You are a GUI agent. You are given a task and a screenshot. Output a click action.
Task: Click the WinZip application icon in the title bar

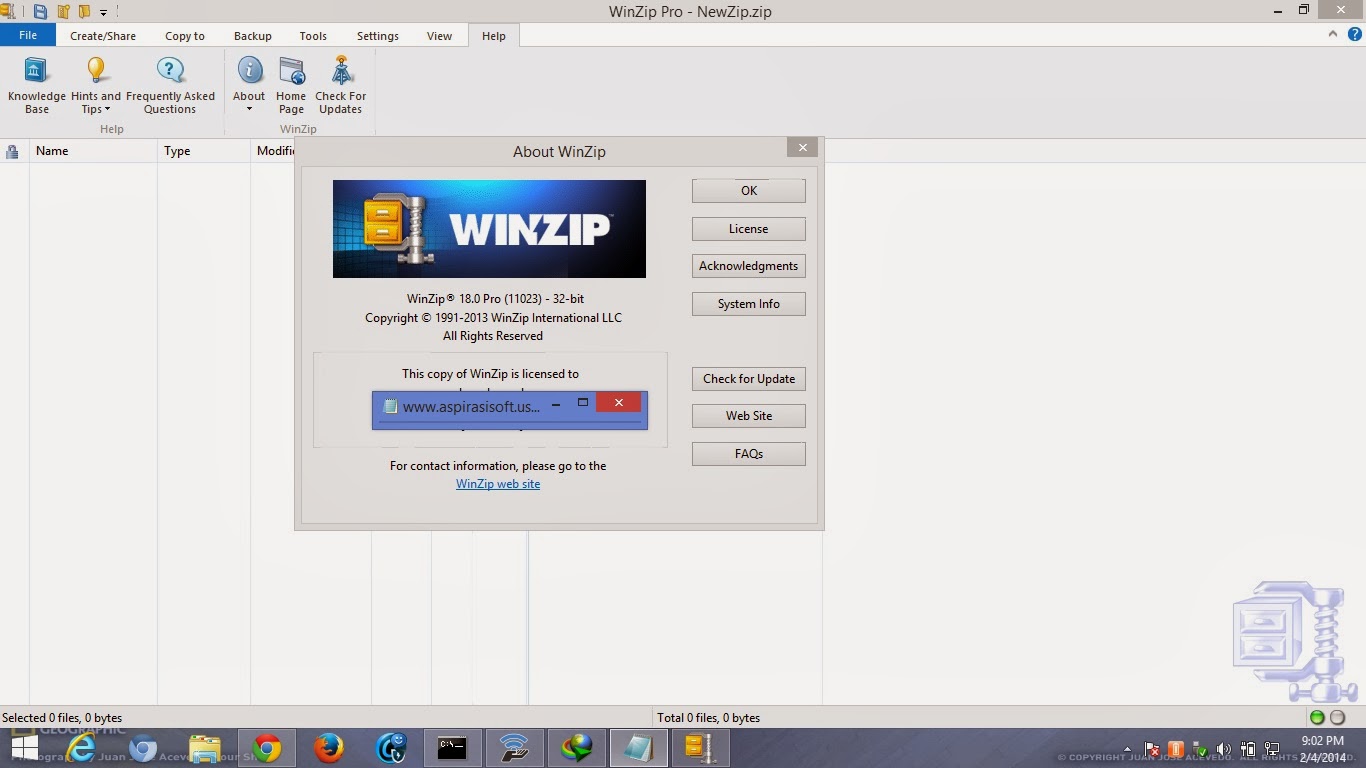coord(7,12)
